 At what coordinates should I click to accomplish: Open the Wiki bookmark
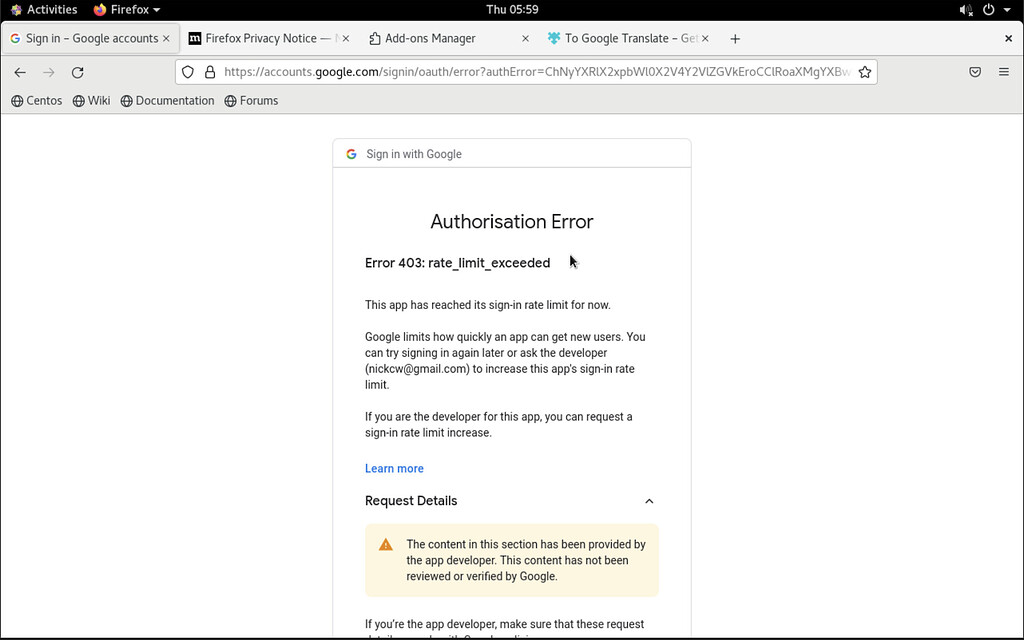pyautogui.click(x=91, y=100)
